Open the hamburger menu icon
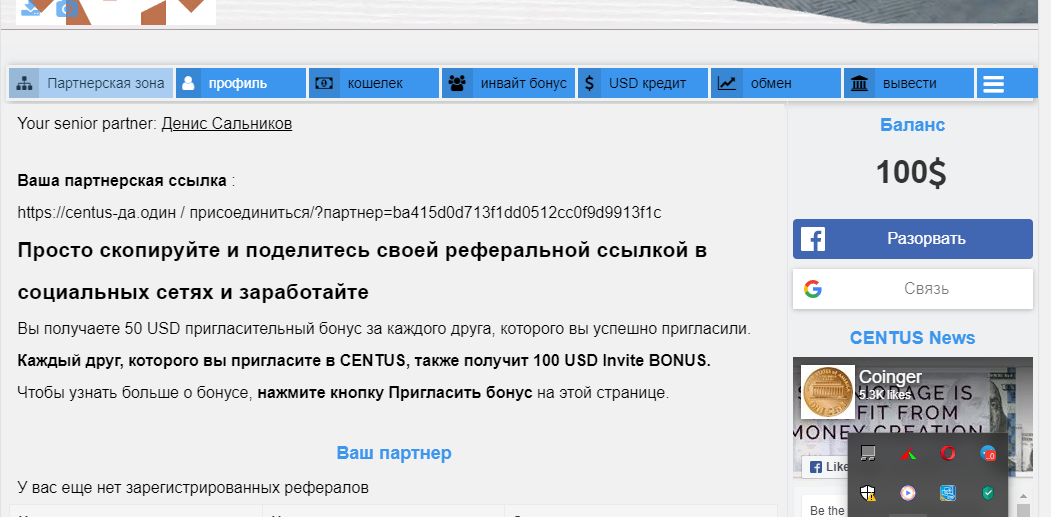 pos(993,83)
